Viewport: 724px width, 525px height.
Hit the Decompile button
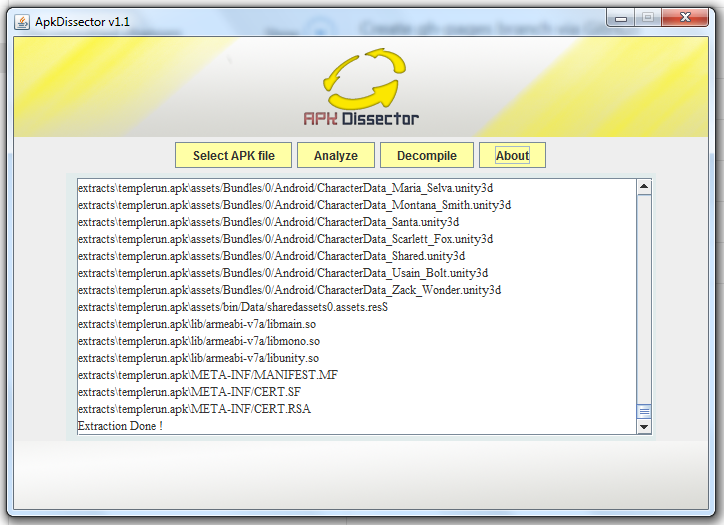427,155
